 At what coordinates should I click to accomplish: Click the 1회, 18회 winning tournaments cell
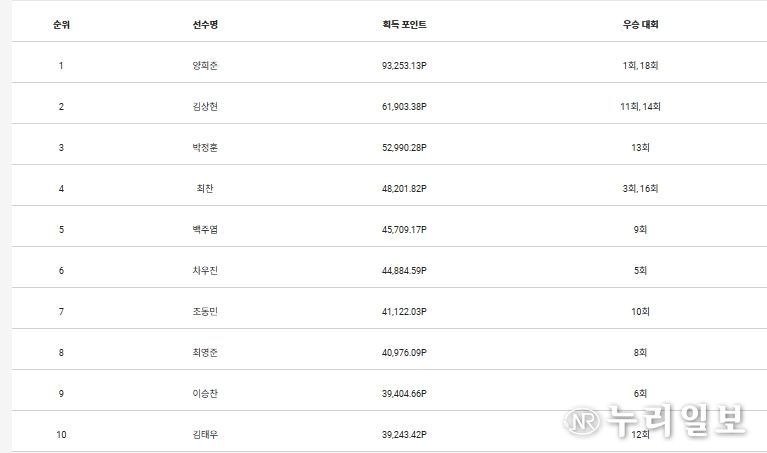tap(640, 66)
